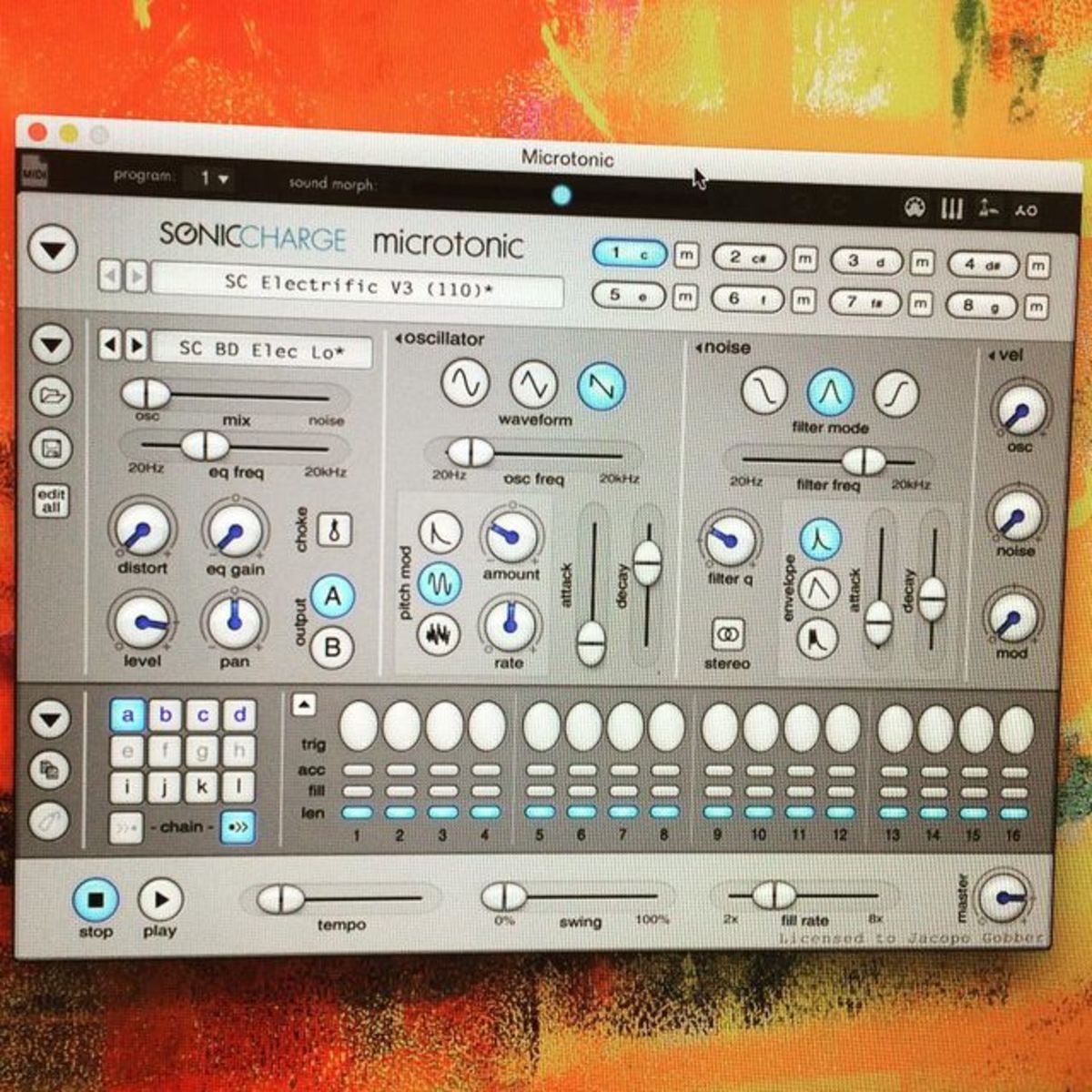Viewport: 1092px width, 1092px height.
Task: Open the drum patch menu arrow
Action: (52, 345)
